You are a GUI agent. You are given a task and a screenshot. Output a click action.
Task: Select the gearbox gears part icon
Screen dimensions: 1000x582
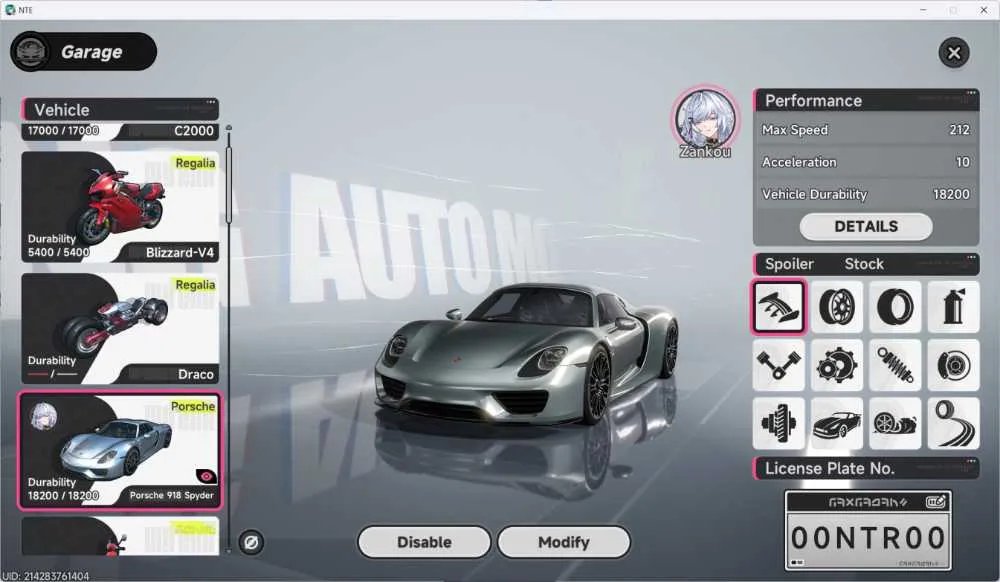click(837, 365)
